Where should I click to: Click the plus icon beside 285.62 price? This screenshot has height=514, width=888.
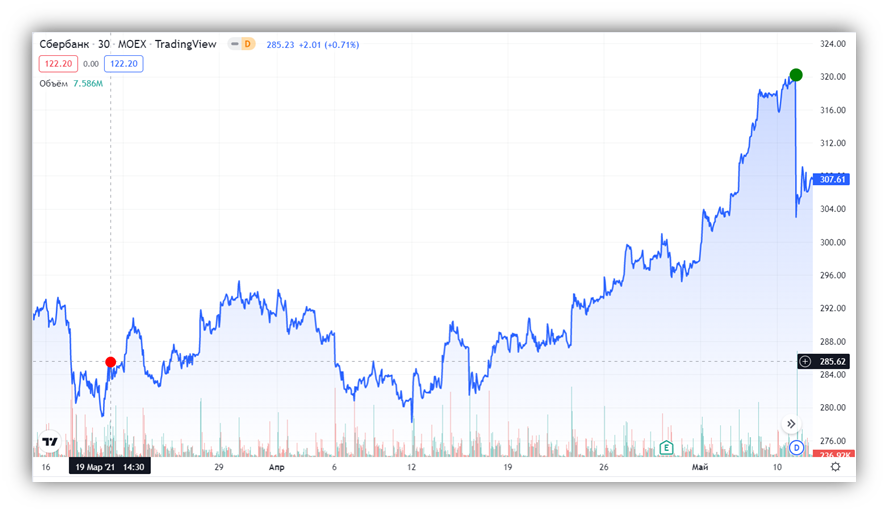click(805, 361)
